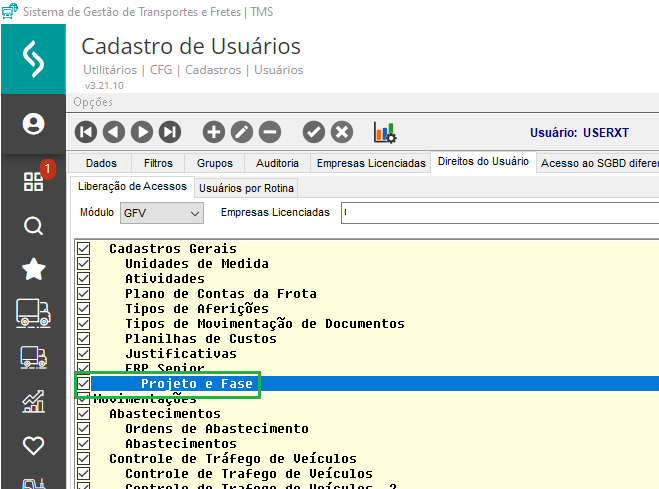Open the heart sidebar icon

pyautogui.click(x=33, y=445)
